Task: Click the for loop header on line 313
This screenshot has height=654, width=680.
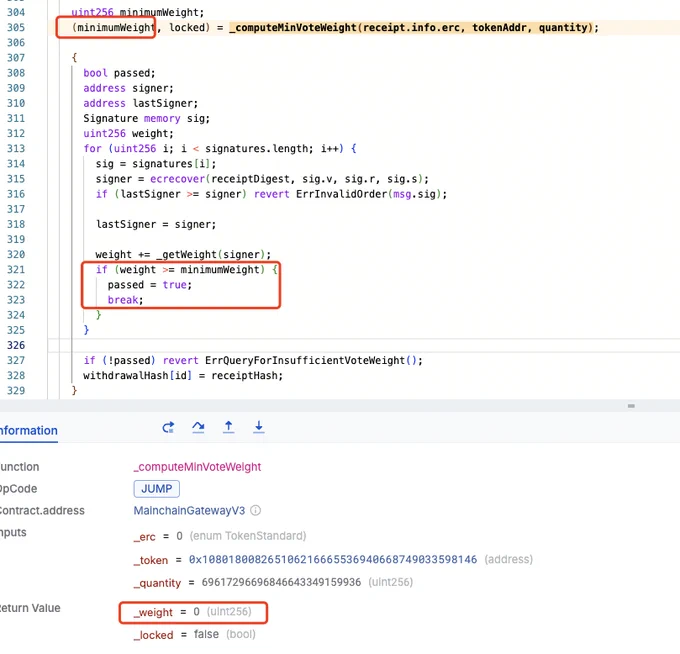Action: (x=220, y=148)
